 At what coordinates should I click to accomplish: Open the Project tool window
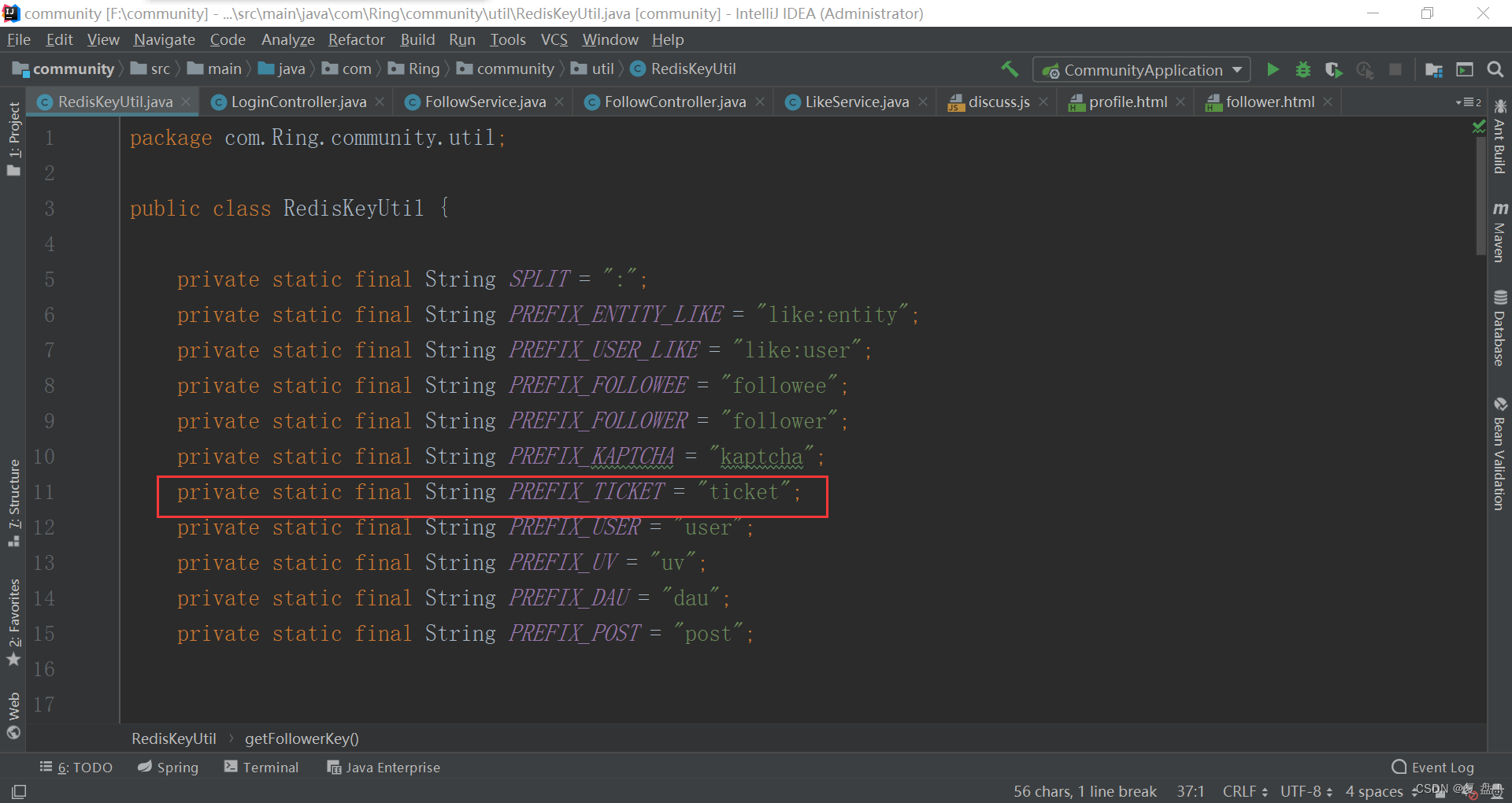tap(14, 139)
